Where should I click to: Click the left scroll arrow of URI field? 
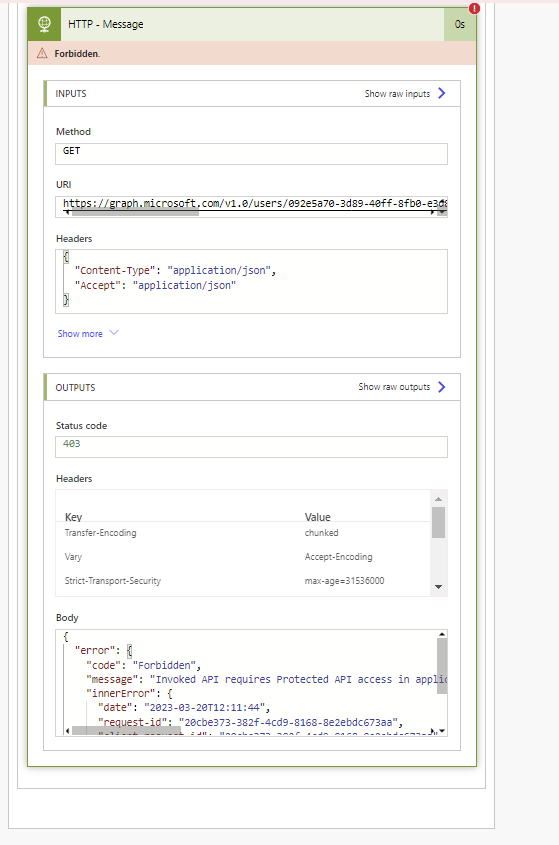coord(67,213)
